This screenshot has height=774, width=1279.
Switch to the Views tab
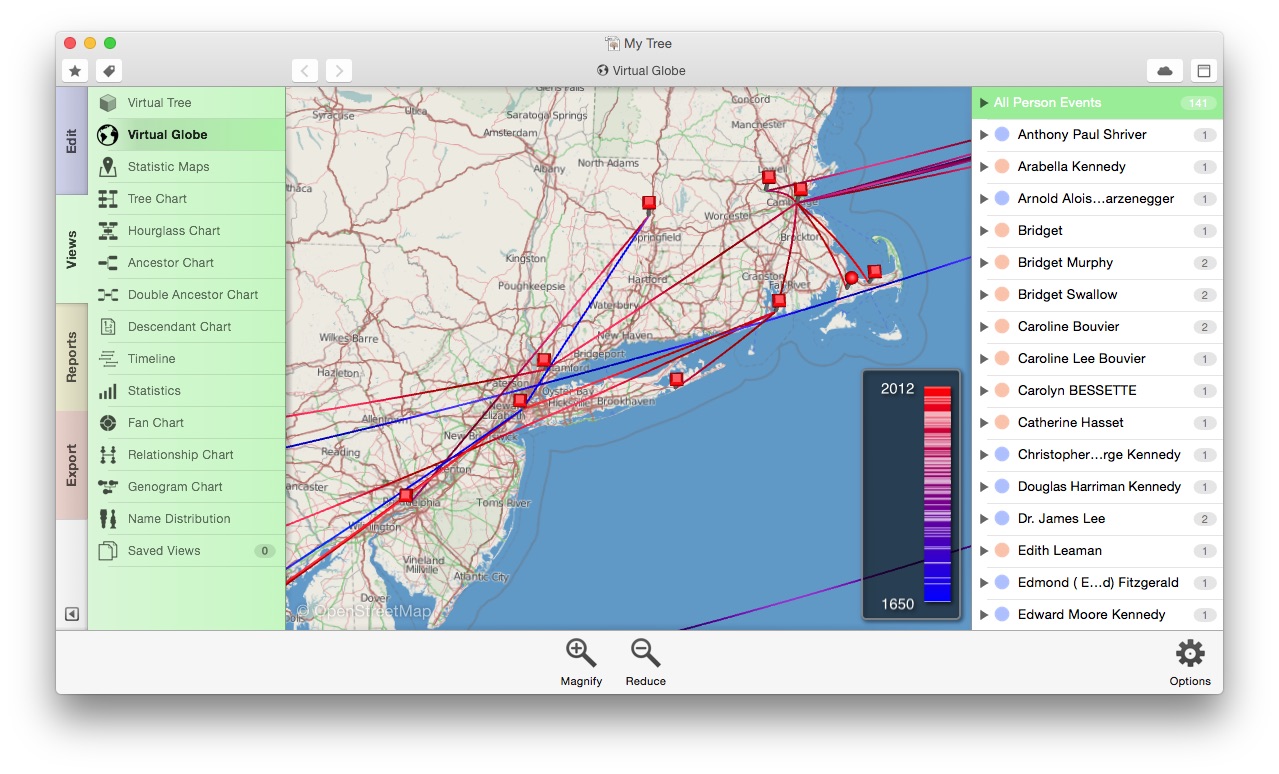[72, 249]
